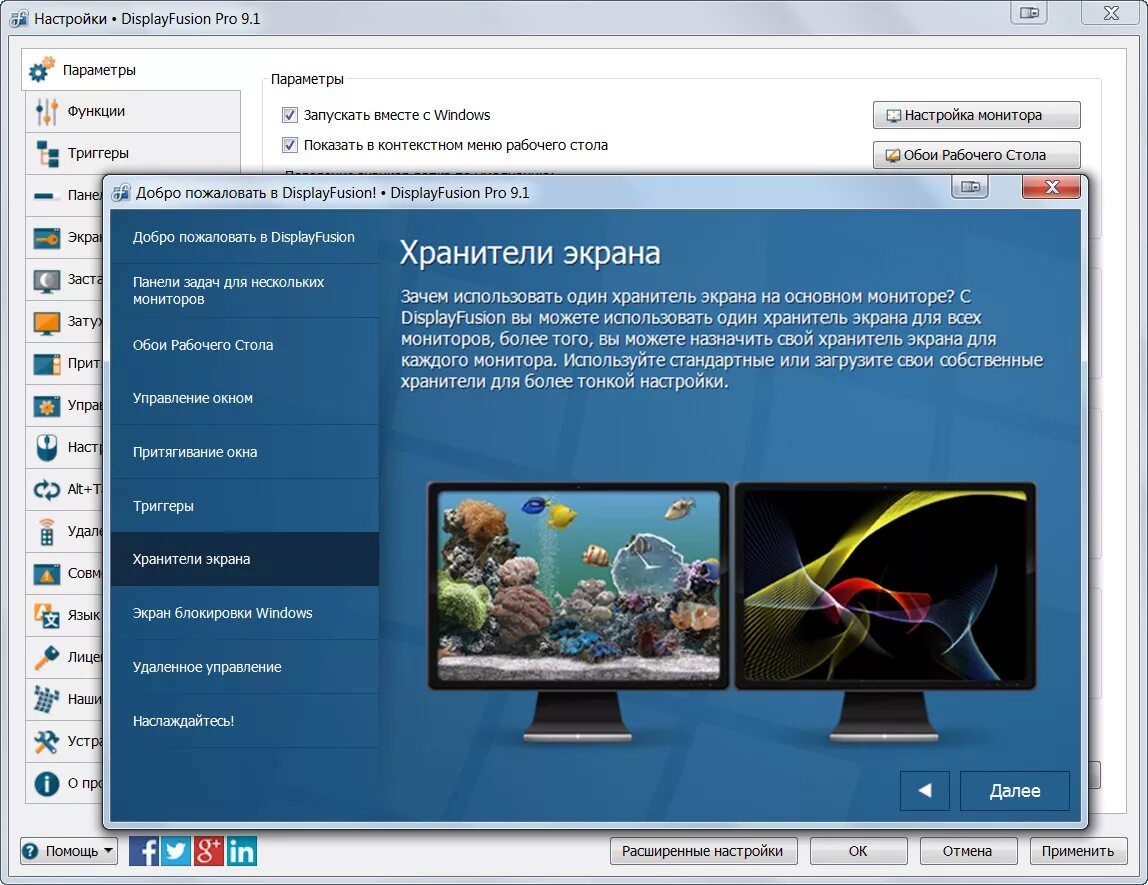Click the window management gear icon in sidebar
Screen dimensions: 1148x885
pyautogui.click(x=47, y=406)
